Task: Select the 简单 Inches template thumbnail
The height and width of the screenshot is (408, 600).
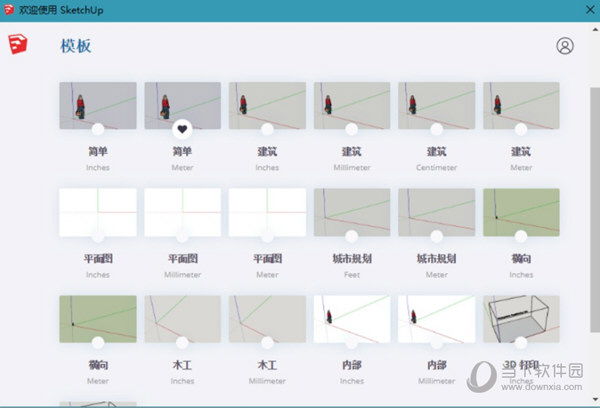Action: tap(97, 104)
